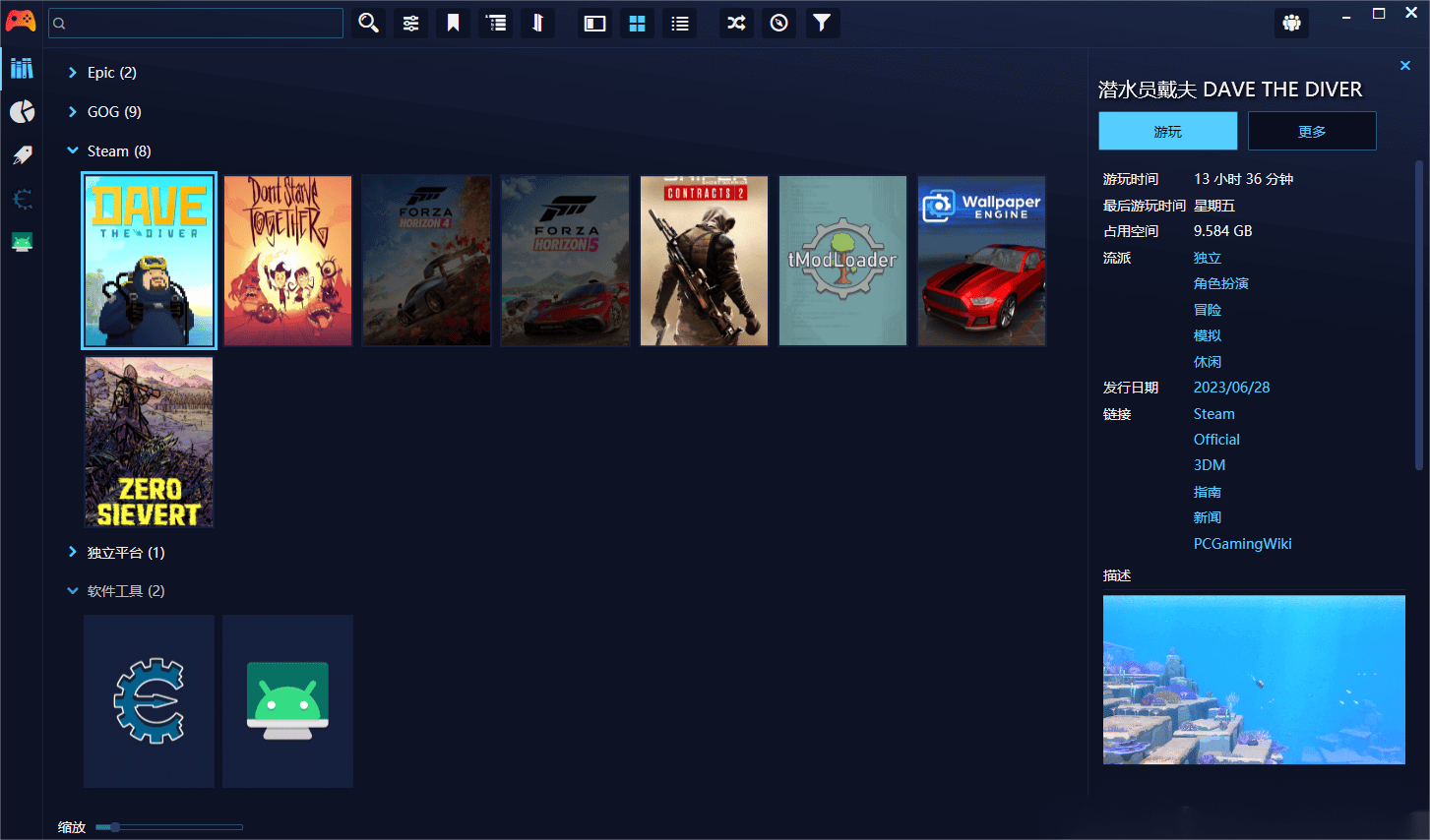Viewport: 1430px width, 840px height.
Task: Click the 角色扮演 genre link
Action: coord(1221,283)
